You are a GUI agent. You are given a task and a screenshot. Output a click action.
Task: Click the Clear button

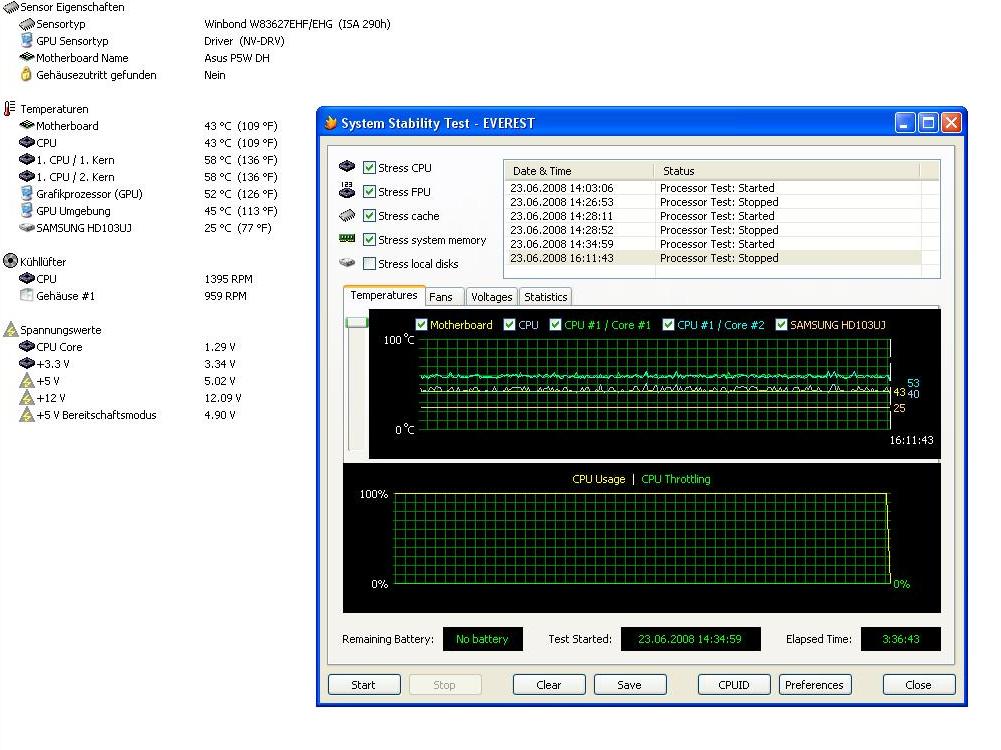point(549,685)
